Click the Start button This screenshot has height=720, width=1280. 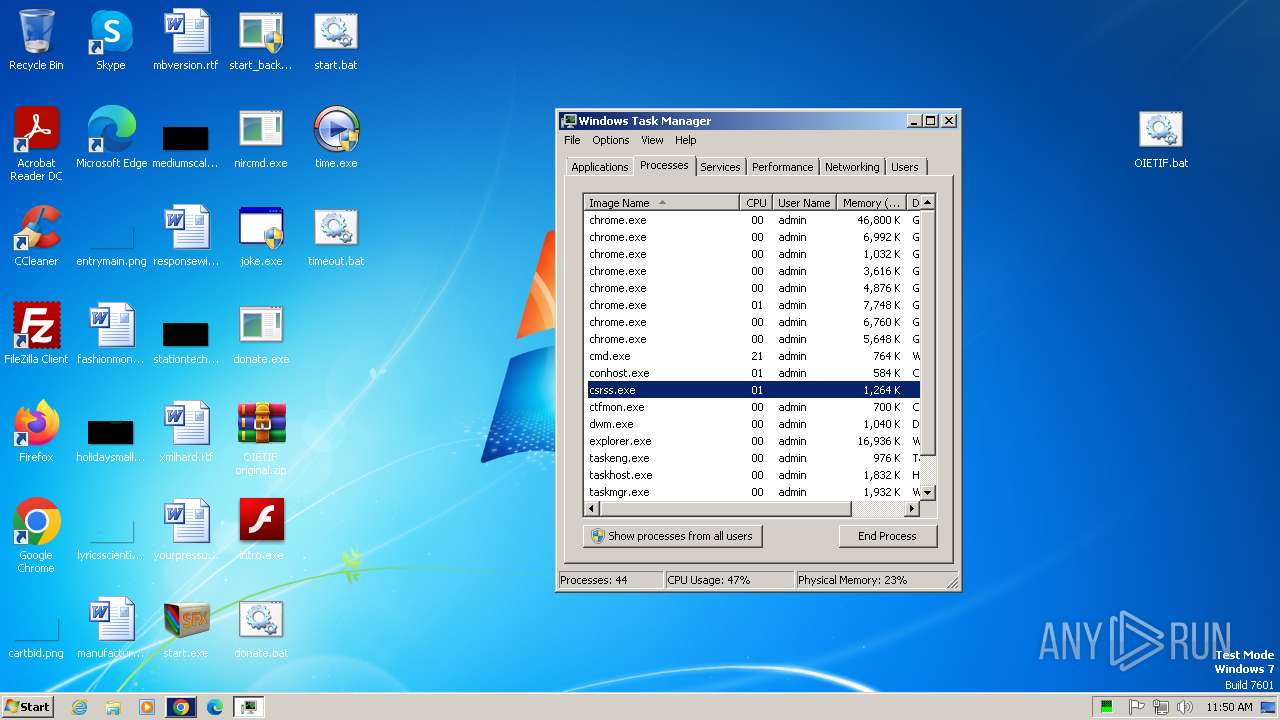pos(27,707)
